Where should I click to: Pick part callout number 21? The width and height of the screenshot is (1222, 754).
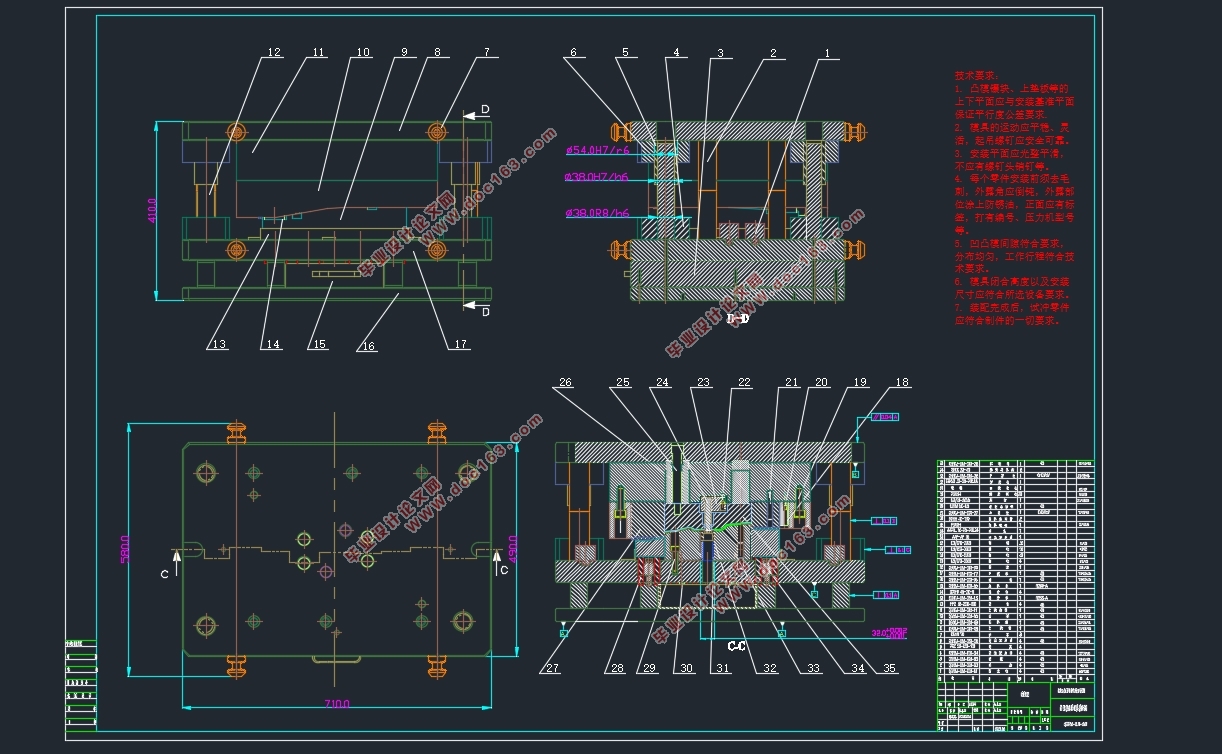click(x=791, y=383)
